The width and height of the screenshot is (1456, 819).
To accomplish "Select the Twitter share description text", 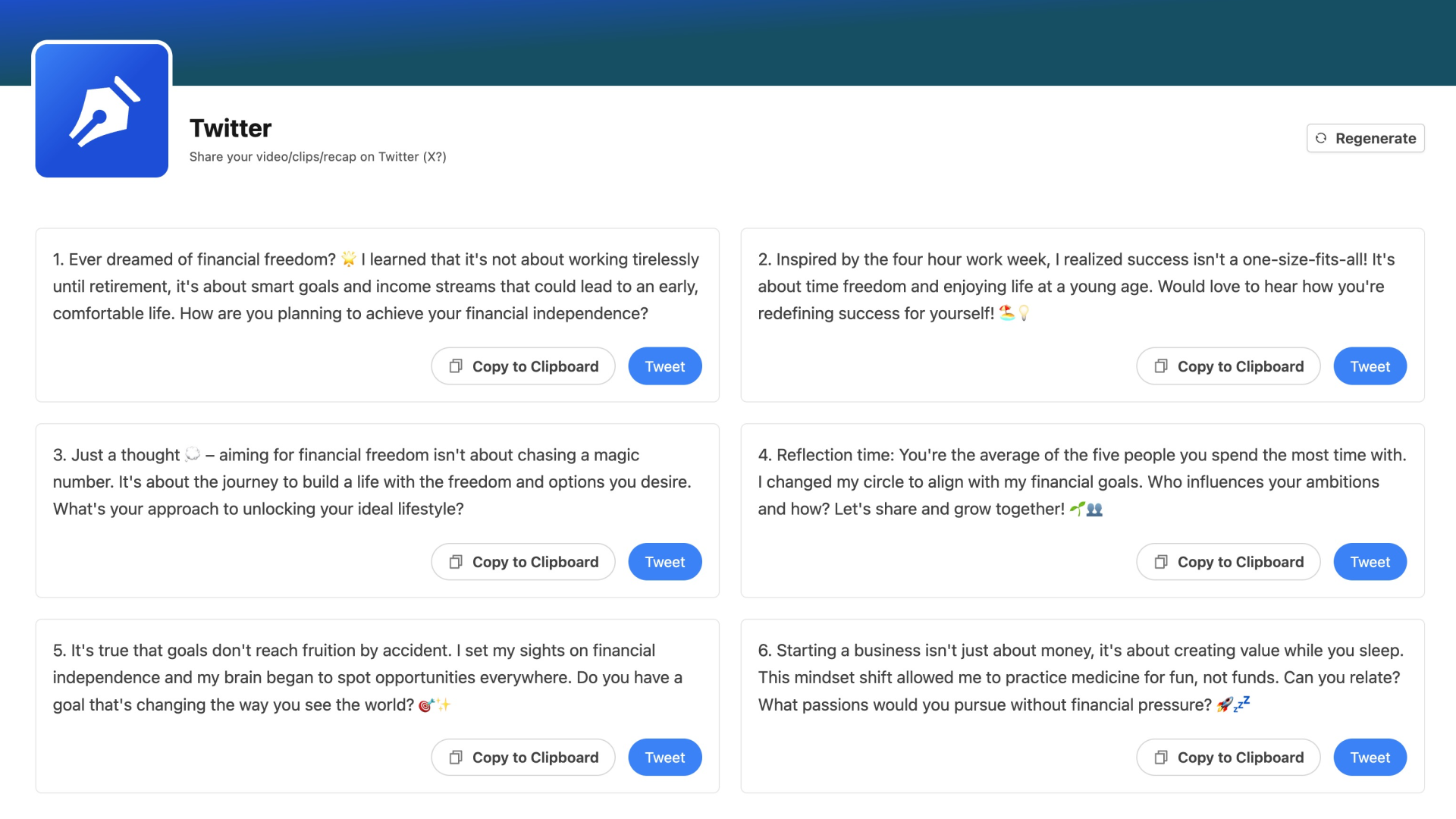I will coord(317,156).
